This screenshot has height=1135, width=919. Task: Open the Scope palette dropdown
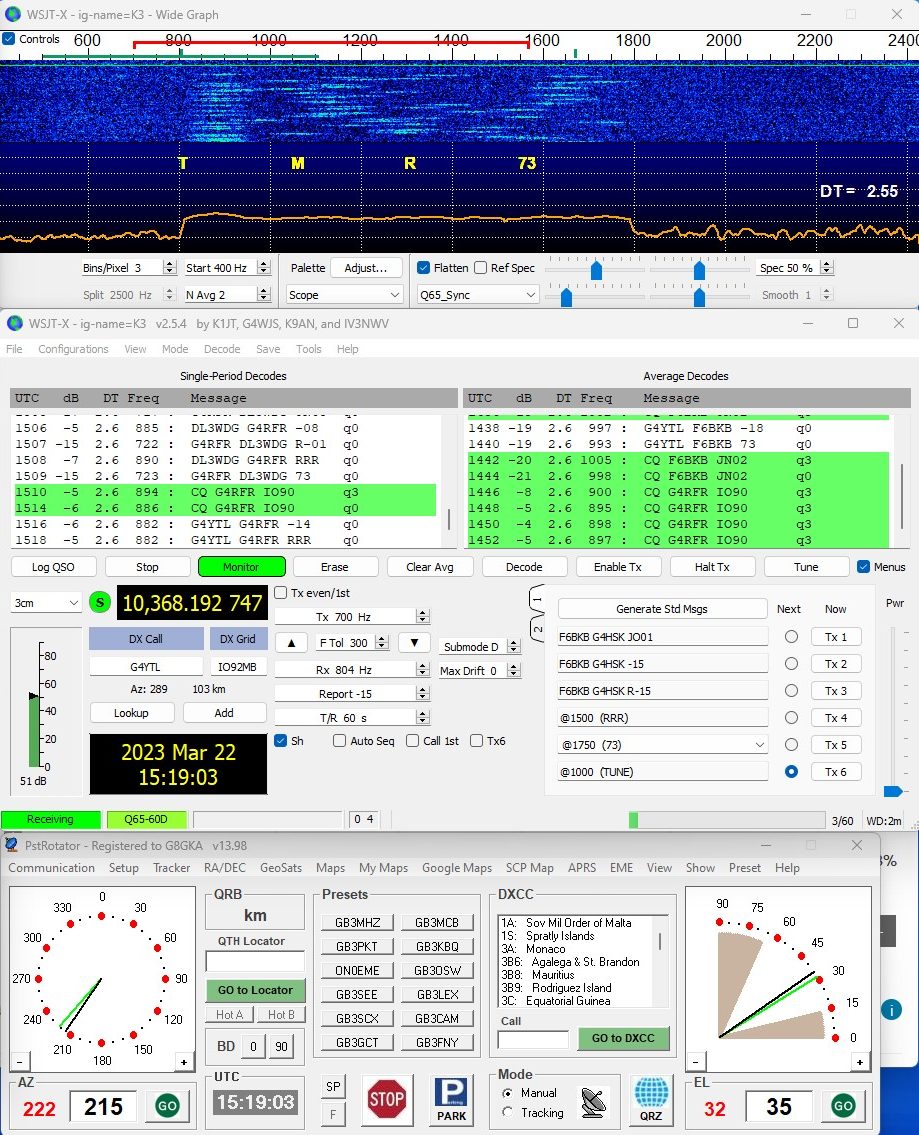click(344, 295)
